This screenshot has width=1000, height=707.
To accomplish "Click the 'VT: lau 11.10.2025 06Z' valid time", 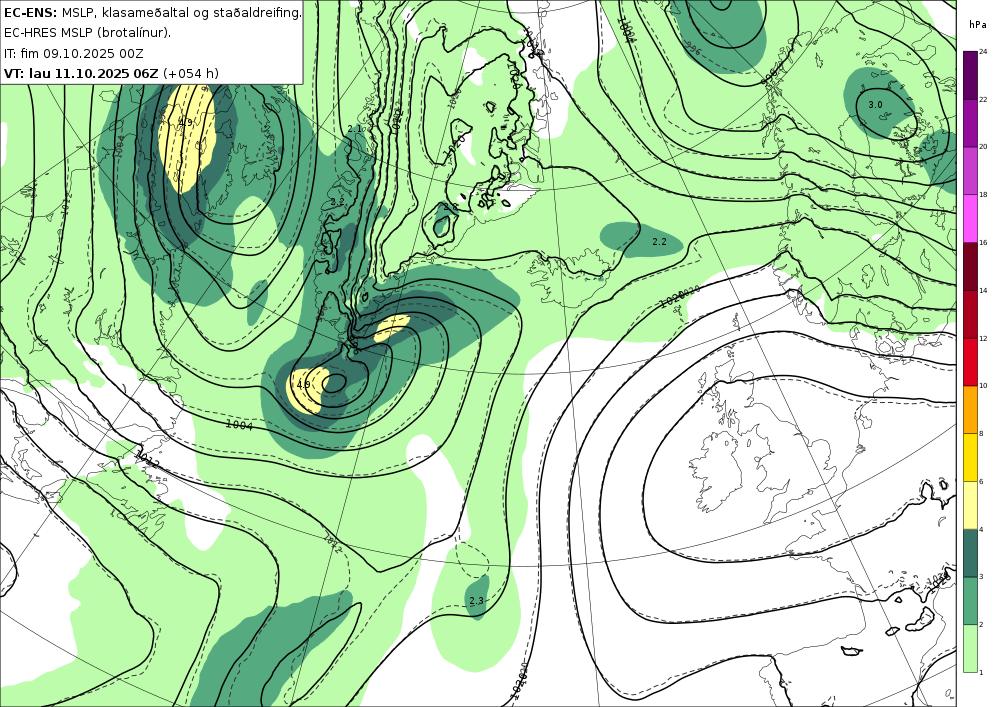I will point(81,73).
